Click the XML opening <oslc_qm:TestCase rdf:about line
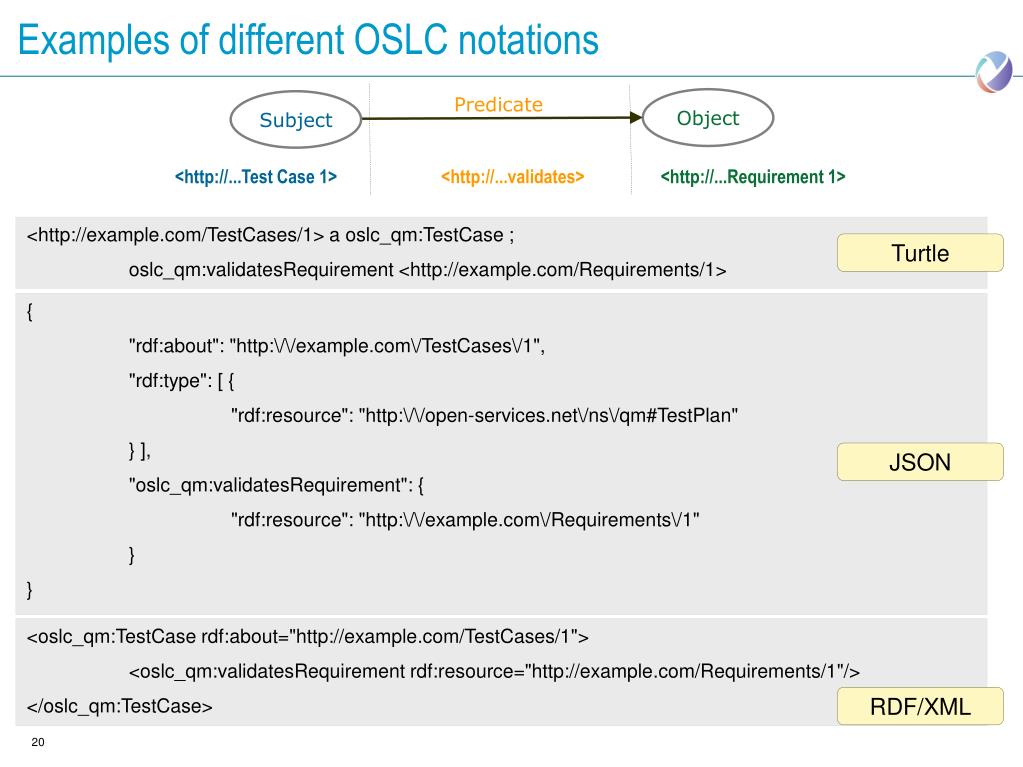 click(x=307, y=637)
